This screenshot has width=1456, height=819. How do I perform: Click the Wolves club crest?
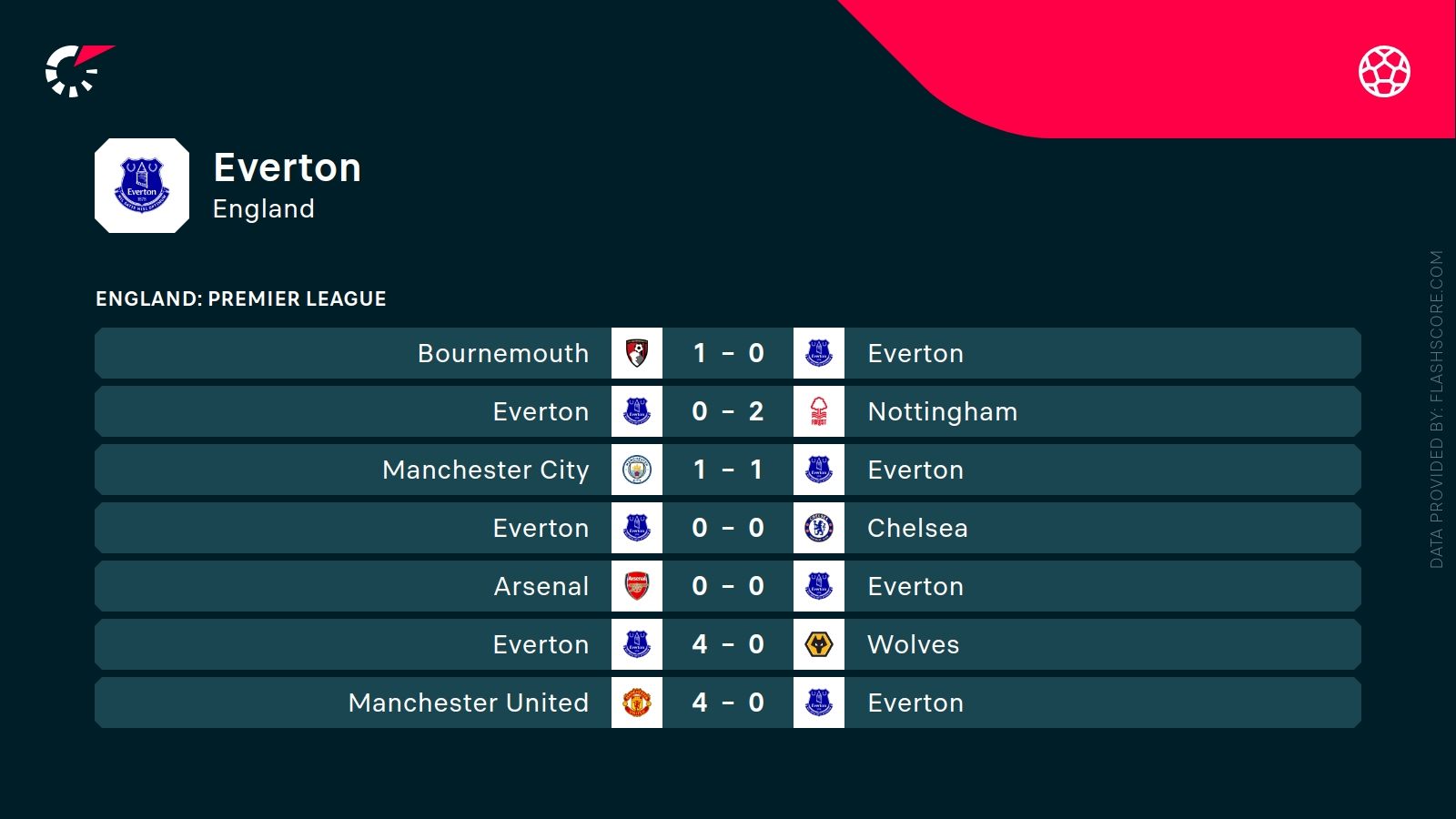point(819,644)
